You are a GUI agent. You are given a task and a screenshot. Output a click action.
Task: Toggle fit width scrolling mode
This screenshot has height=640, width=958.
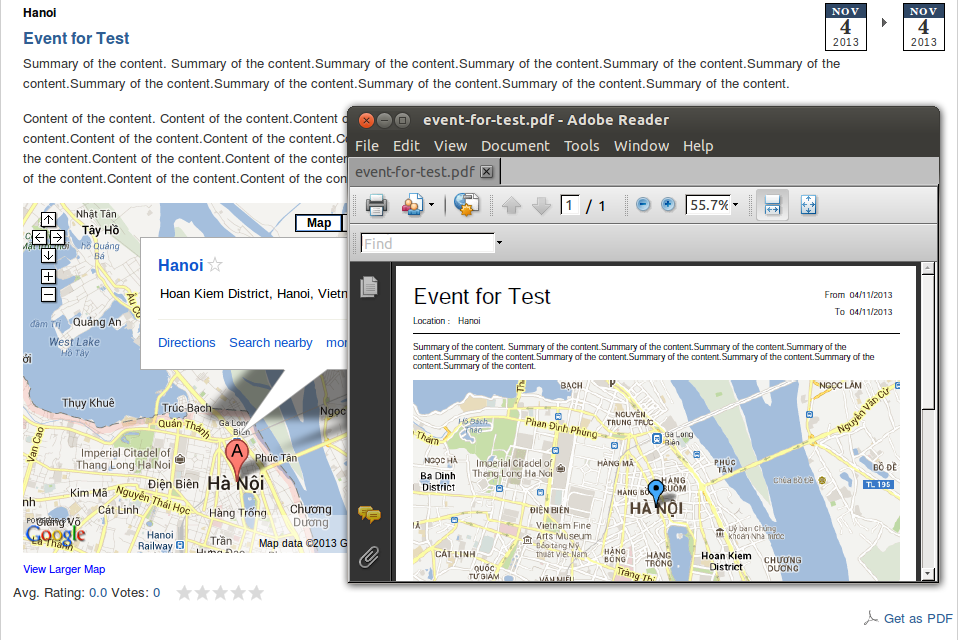772,205
